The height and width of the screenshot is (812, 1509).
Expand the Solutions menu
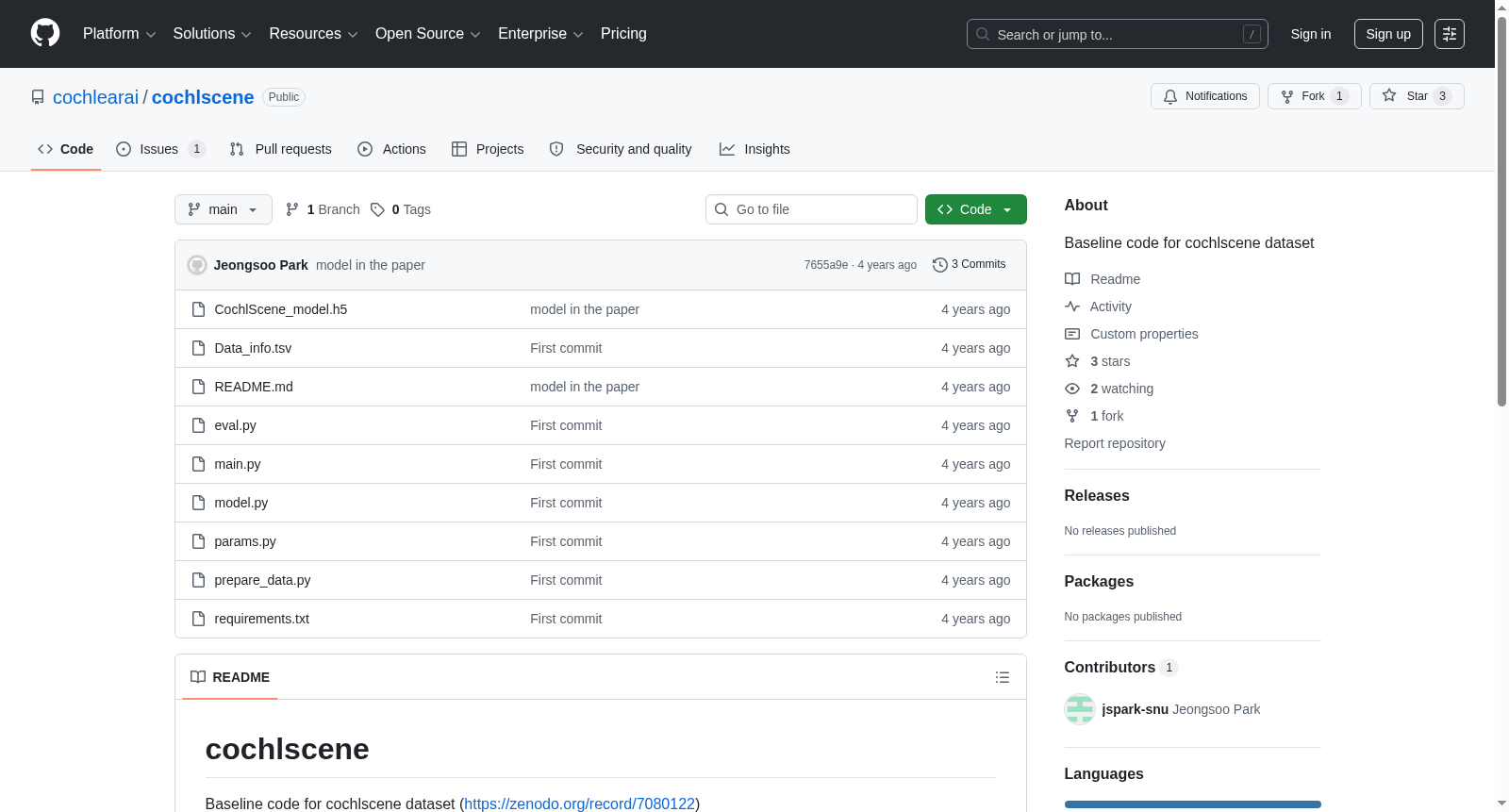click(x=212, y=34)
